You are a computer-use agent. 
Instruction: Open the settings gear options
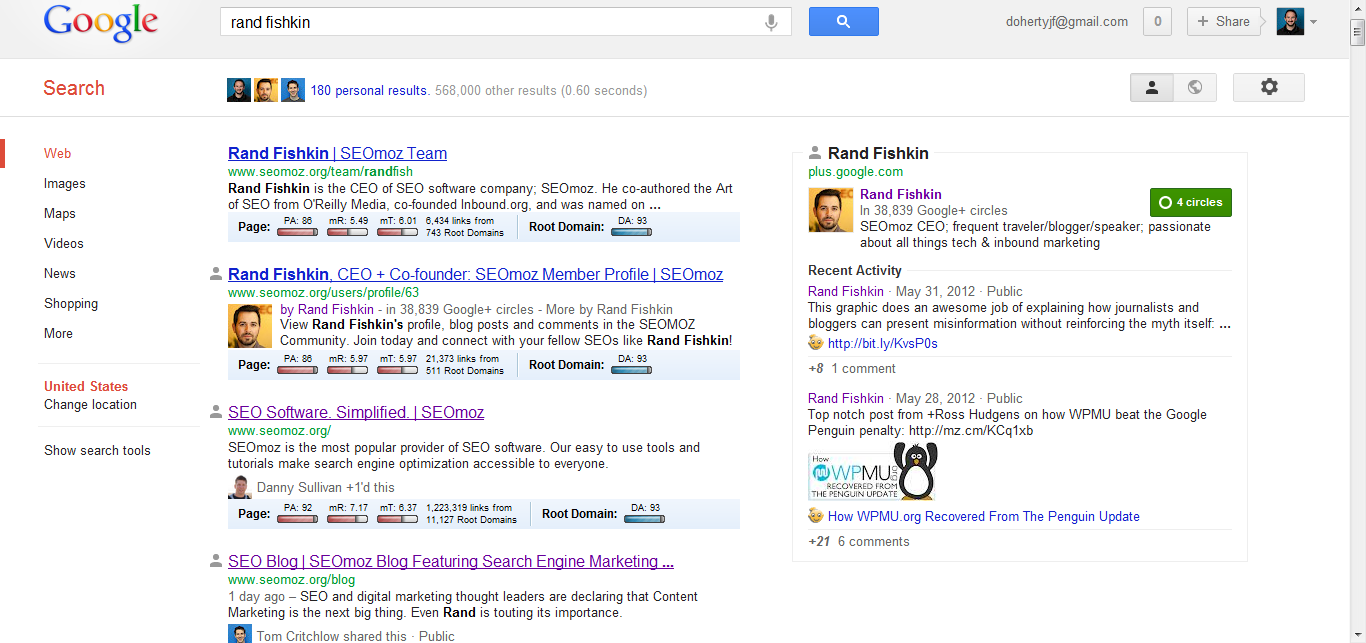click(x=1268, y=87)
